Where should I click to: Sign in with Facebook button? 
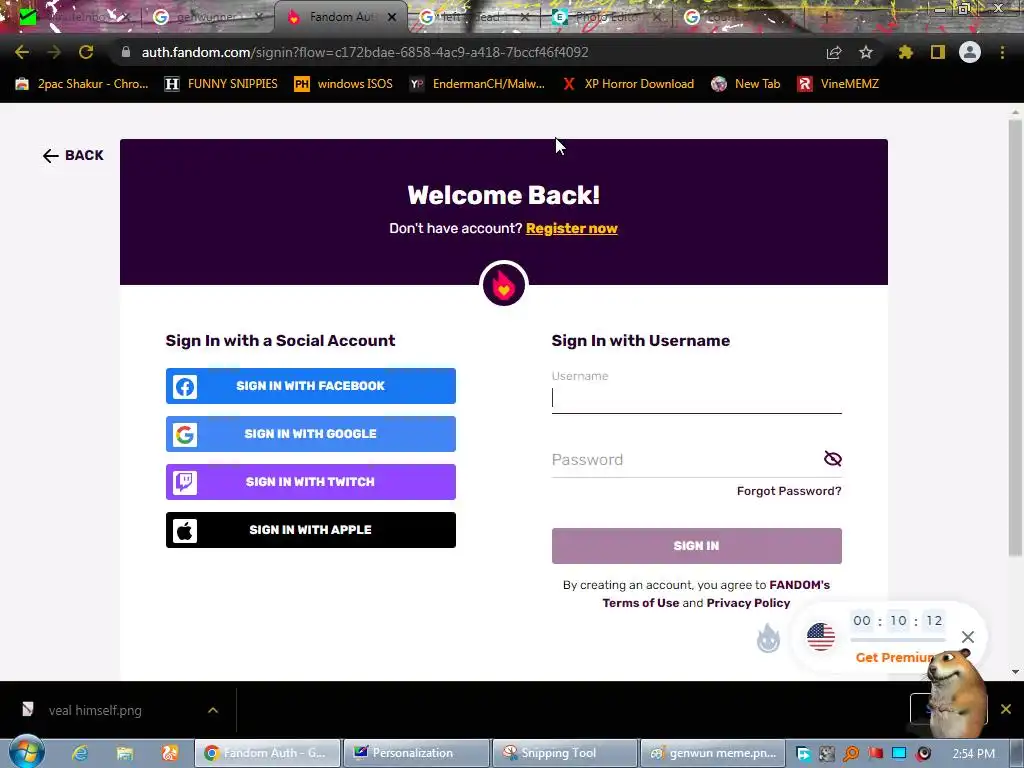(x=311, y=386)
